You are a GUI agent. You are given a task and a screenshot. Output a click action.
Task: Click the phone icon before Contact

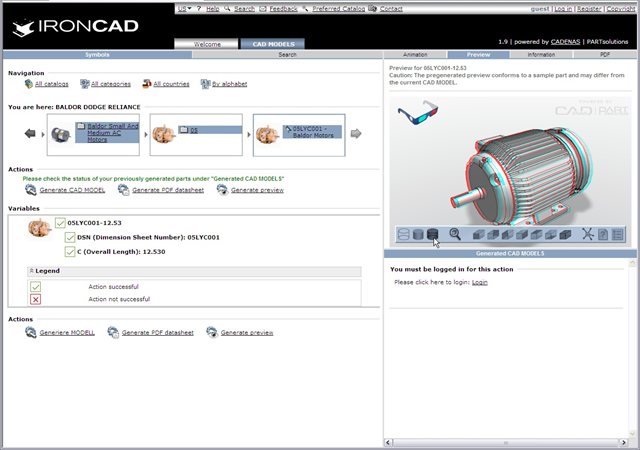tap(373, 8)
